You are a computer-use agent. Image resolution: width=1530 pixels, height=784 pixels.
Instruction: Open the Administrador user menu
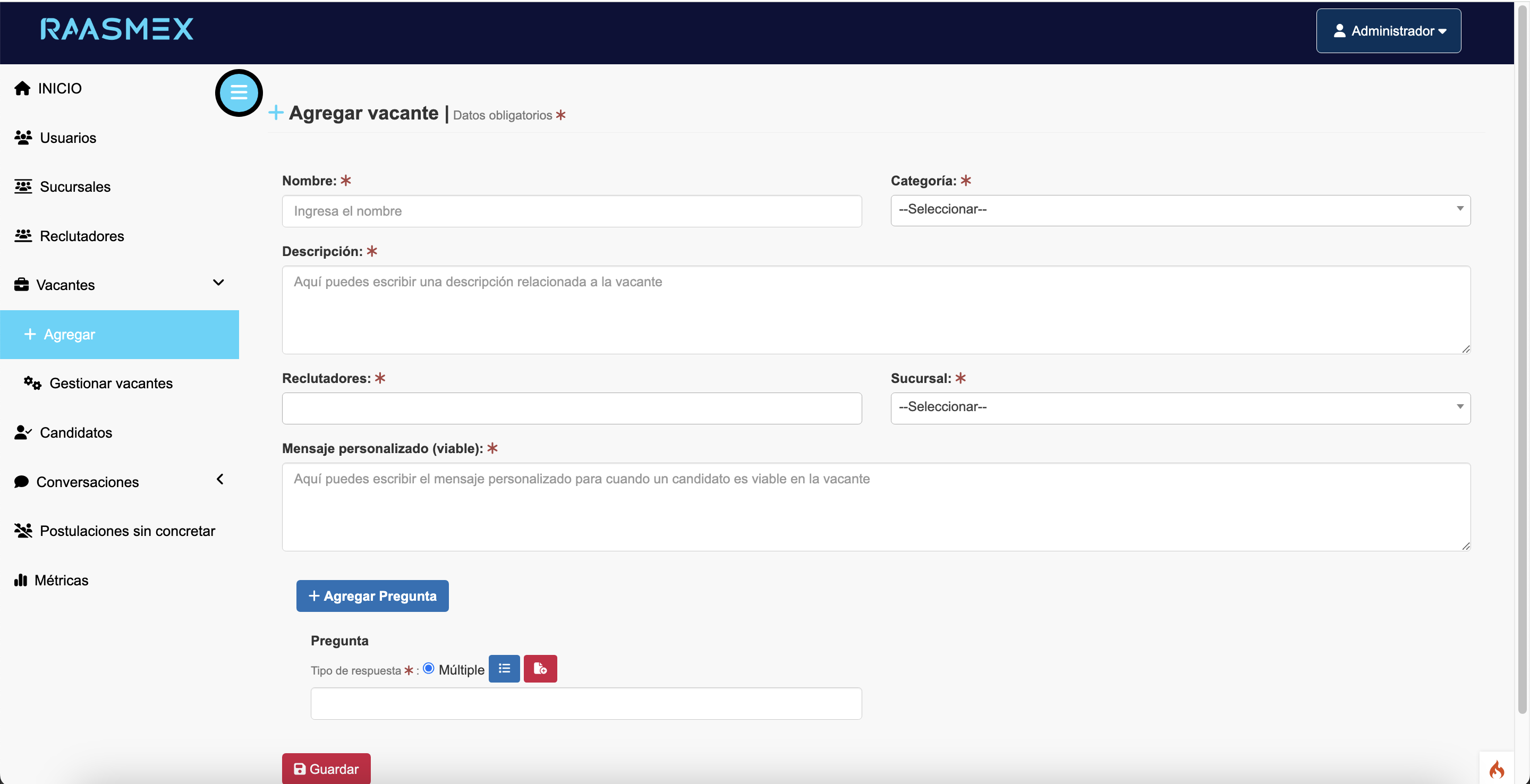point(1388,31)
